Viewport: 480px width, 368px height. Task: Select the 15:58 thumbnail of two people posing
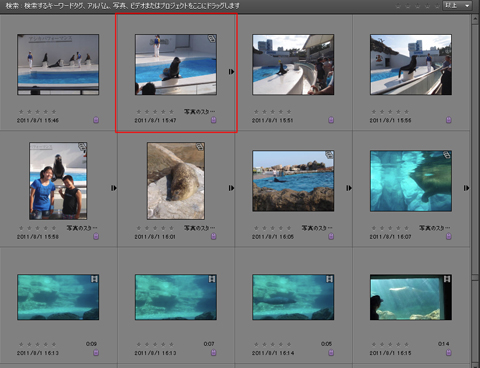click(x=58, y=181)
